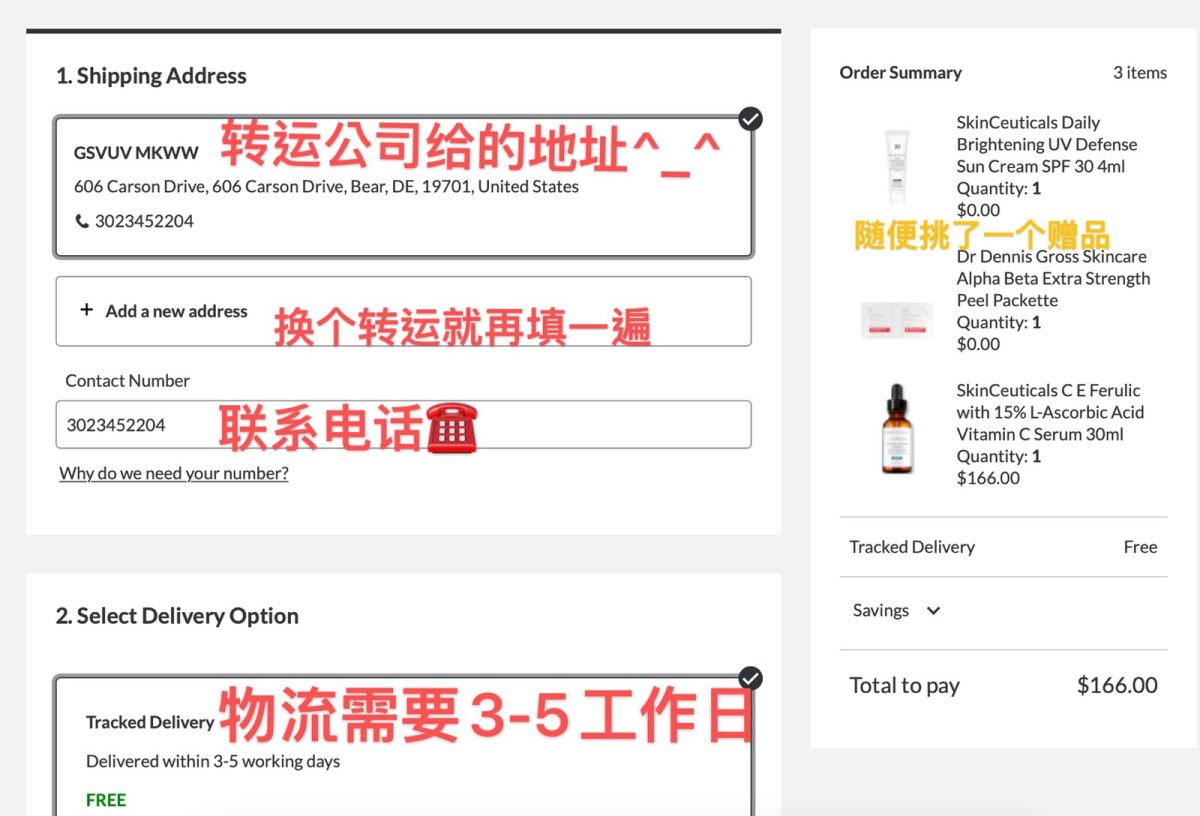Click the checkmark on Tracked Delivery option
This screenshot has height=816, width=1200.
[750, 679]
